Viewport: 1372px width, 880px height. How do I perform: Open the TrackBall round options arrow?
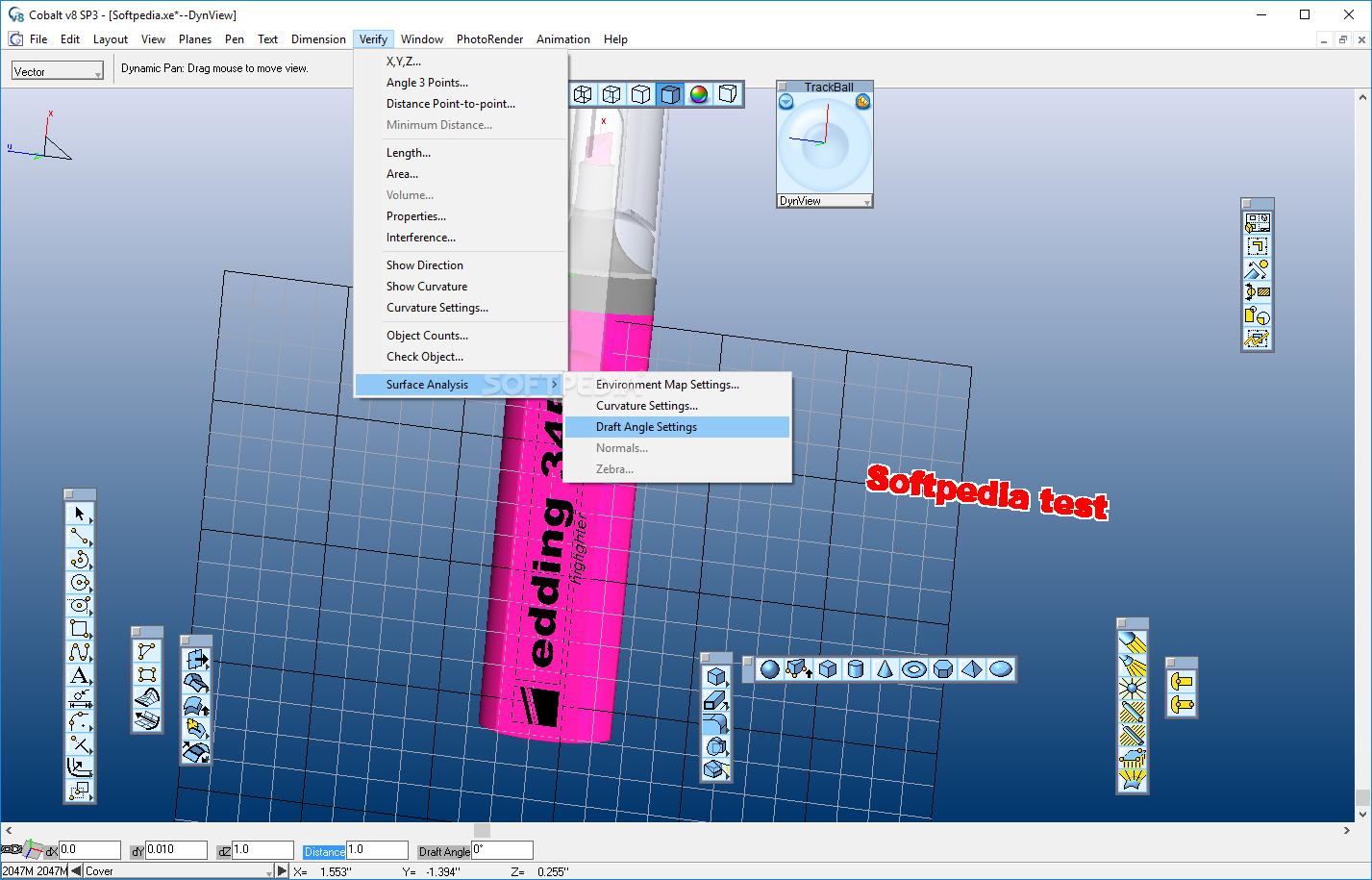786,102
